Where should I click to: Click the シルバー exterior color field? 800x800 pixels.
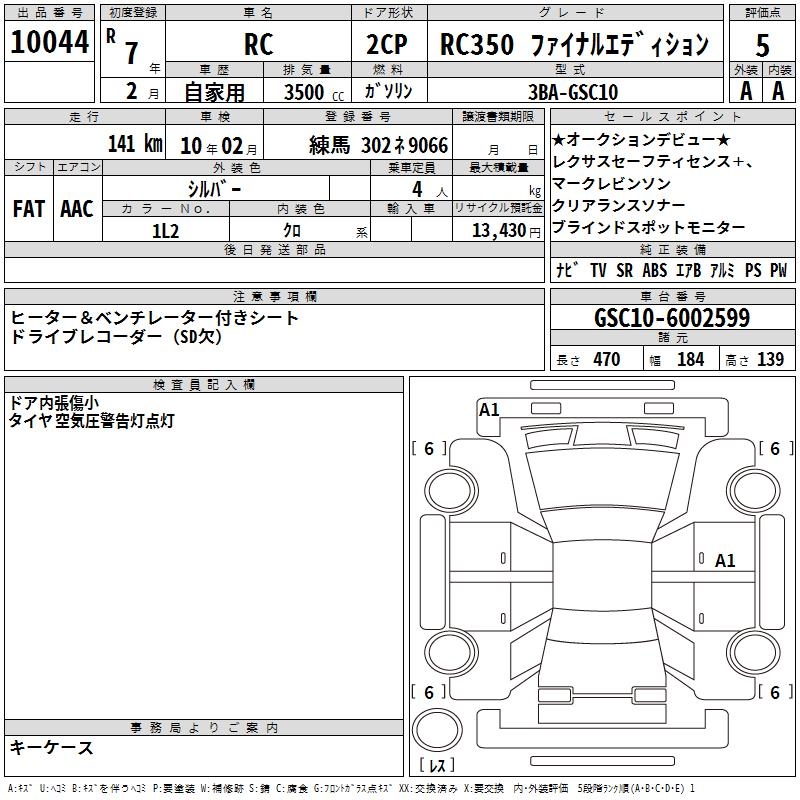point(214,189)
